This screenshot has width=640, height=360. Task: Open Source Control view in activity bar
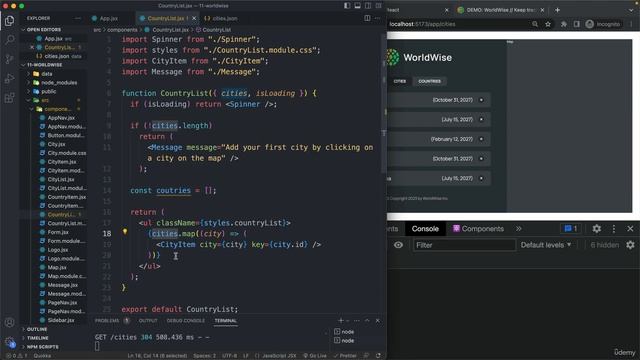(x=9, y=59)
